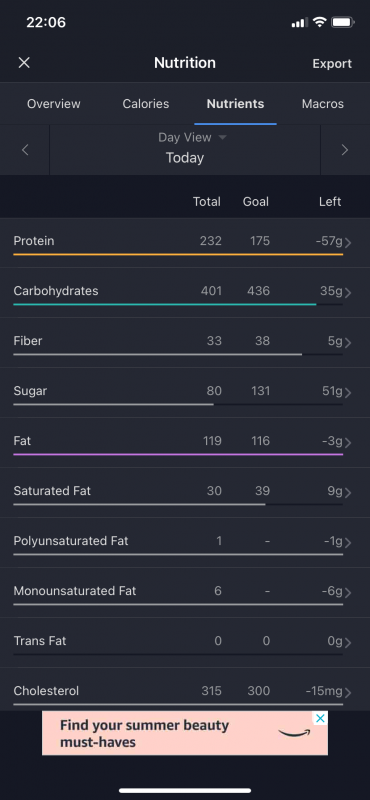The height and width of the screenshot is (800, 370).
Task: Open the Day View dropdown
Action: tap(192, 137)
